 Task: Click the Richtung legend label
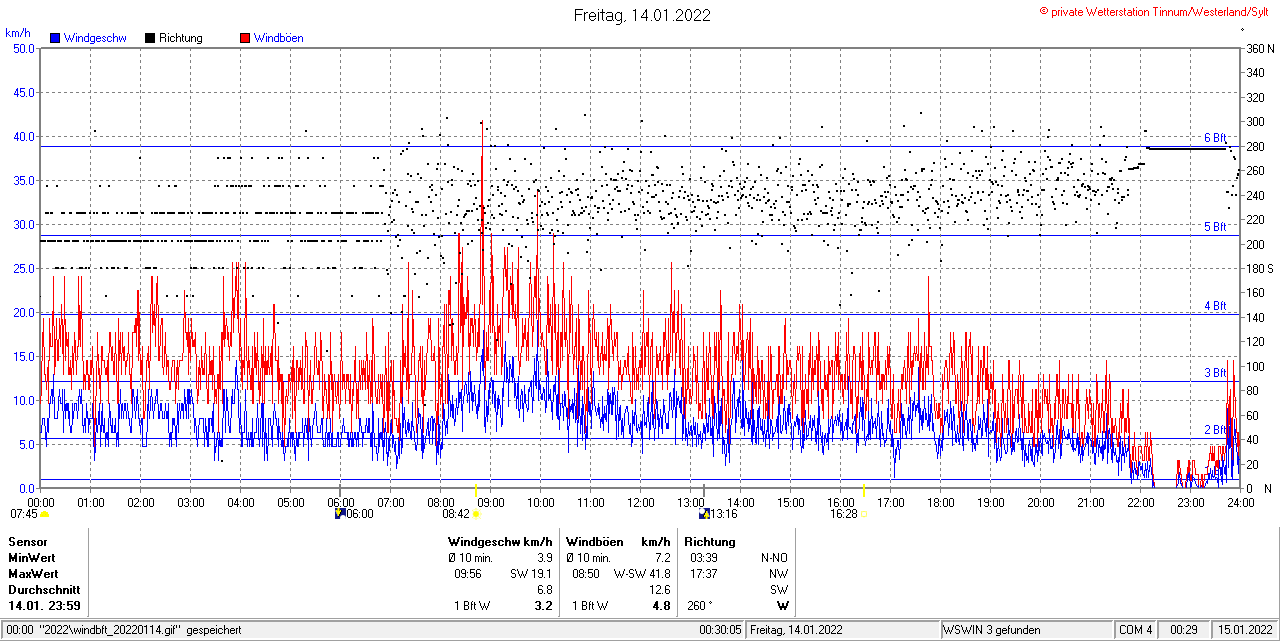tap(181, 38)
